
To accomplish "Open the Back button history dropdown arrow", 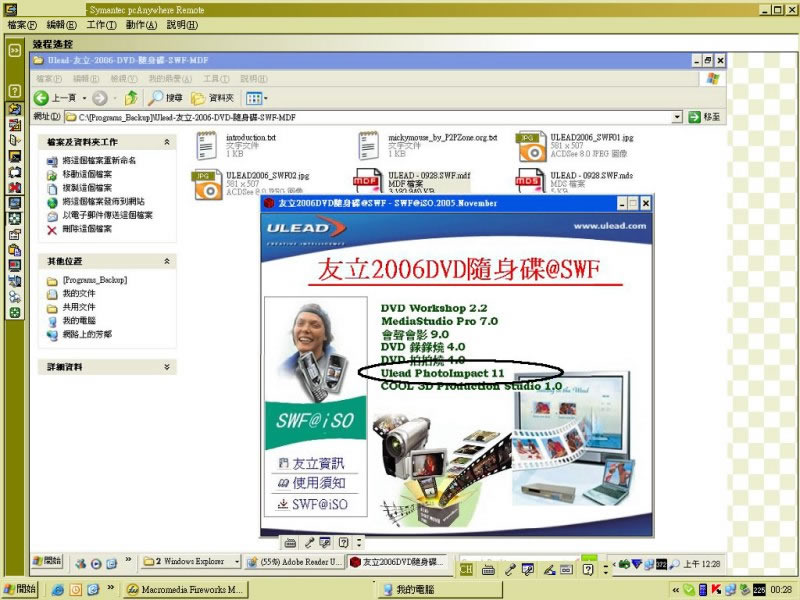I will click(84, 98).
